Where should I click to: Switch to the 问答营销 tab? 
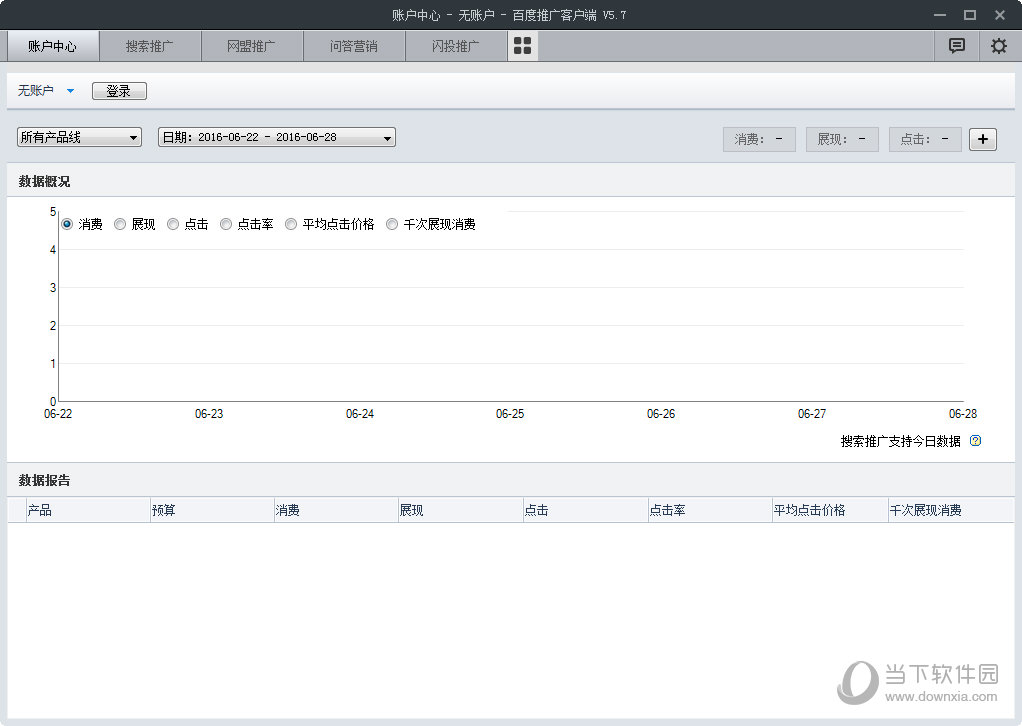pyautogui.click(x=354, y=46)
